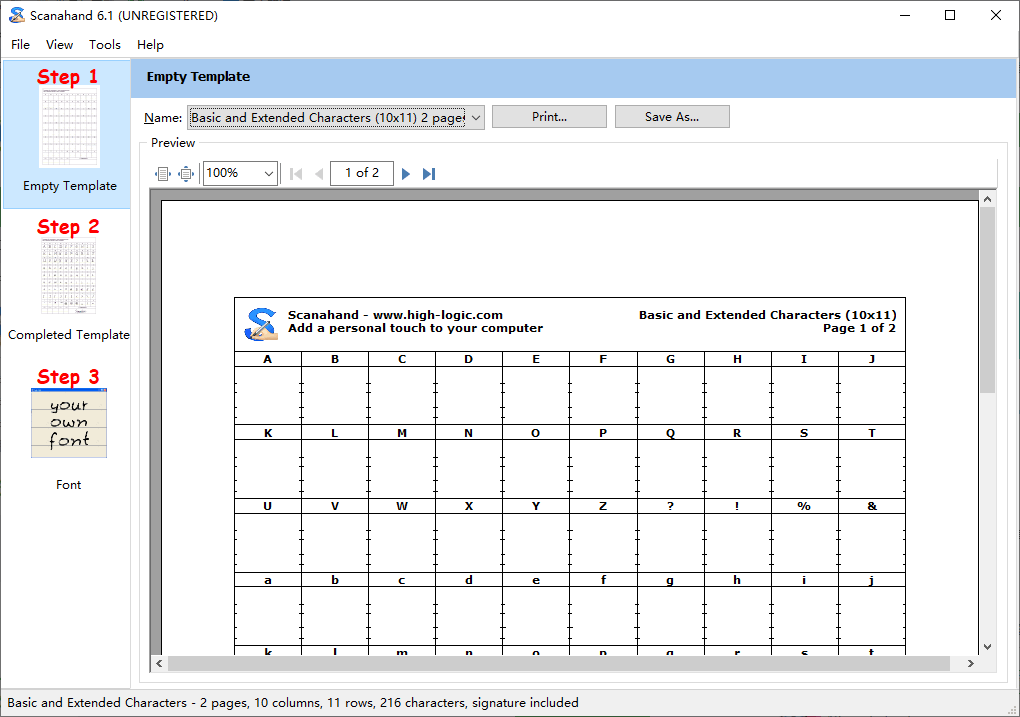Click 'Scanahand - www.high-logic.com' text in preview
1020x717 pixels.
tap(396, 315)
